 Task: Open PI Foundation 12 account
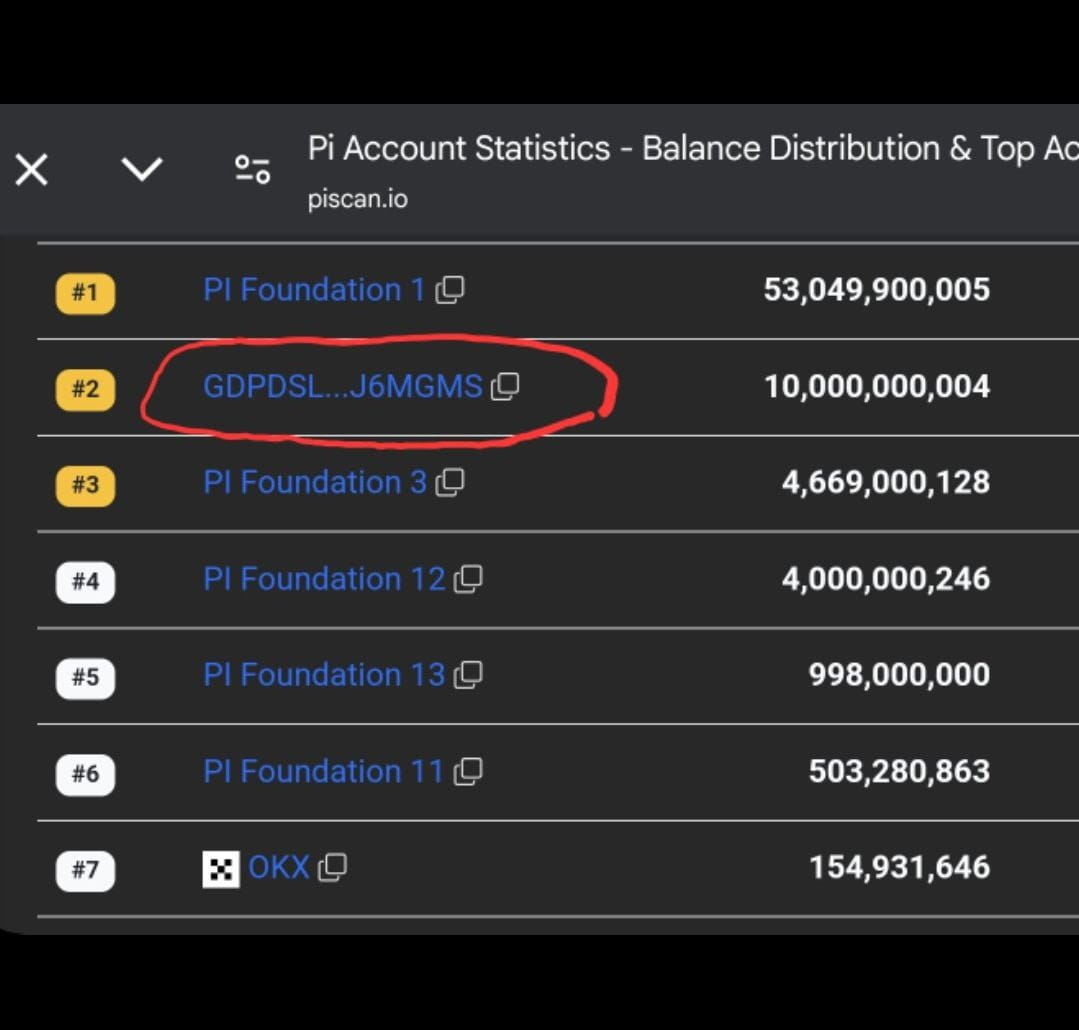(x=324, y=579)
